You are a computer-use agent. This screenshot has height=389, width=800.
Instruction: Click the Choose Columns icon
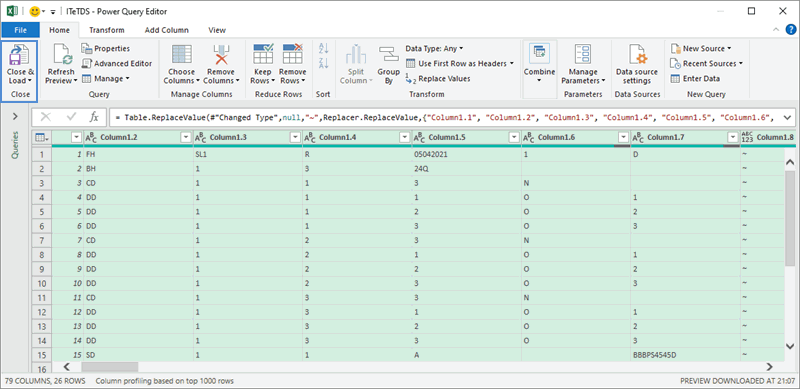[182, 55]
